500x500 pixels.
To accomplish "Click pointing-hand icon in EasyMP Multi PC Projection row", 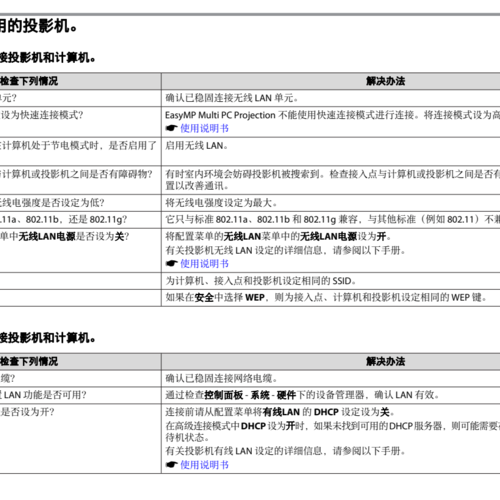I will [x=172, y=128].
